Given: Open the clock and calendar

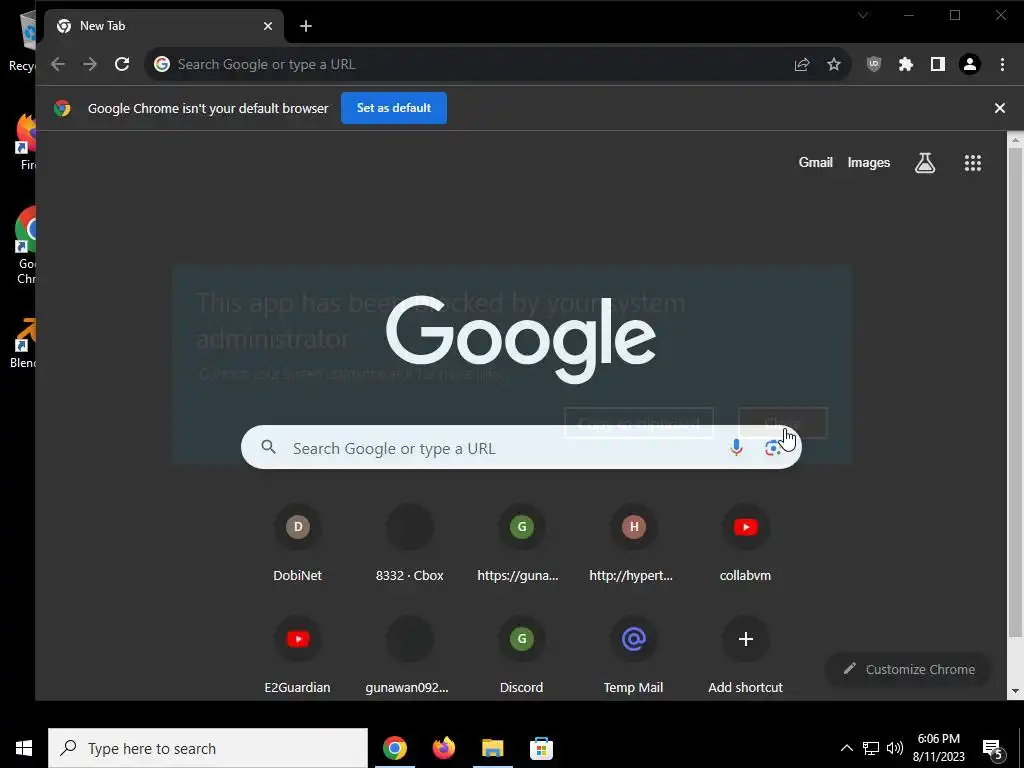Looking at the screenshot, I should [x=938, y=748].
